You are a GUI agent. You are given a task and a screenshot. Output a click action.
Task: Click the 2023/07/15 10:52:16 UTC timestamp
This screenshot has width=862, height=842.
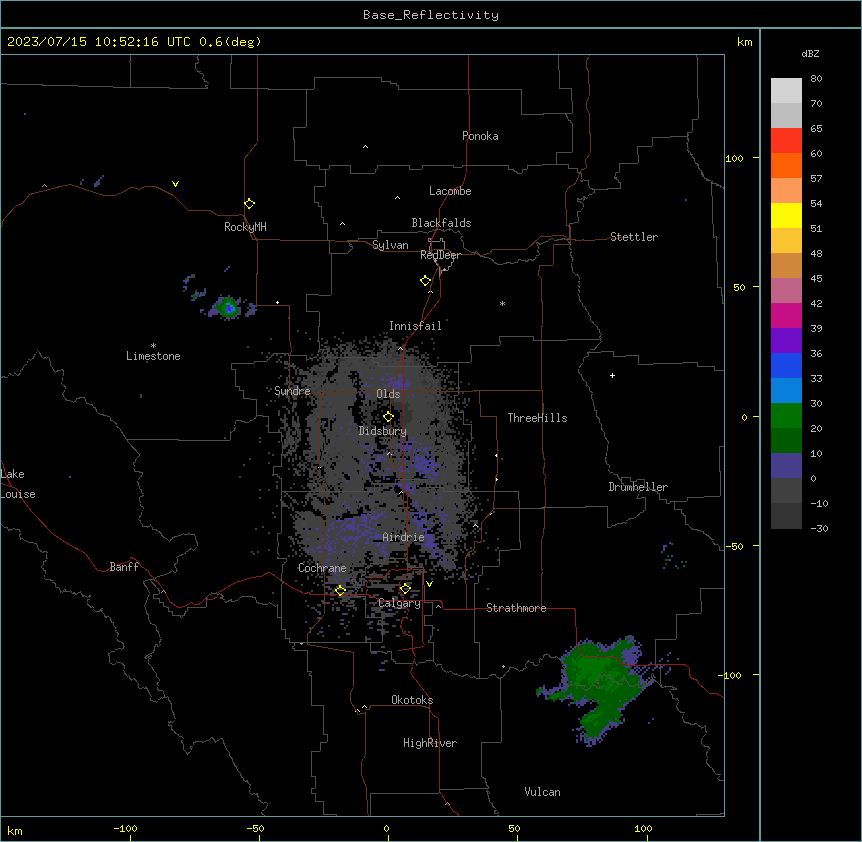click(x=98, y=42)
